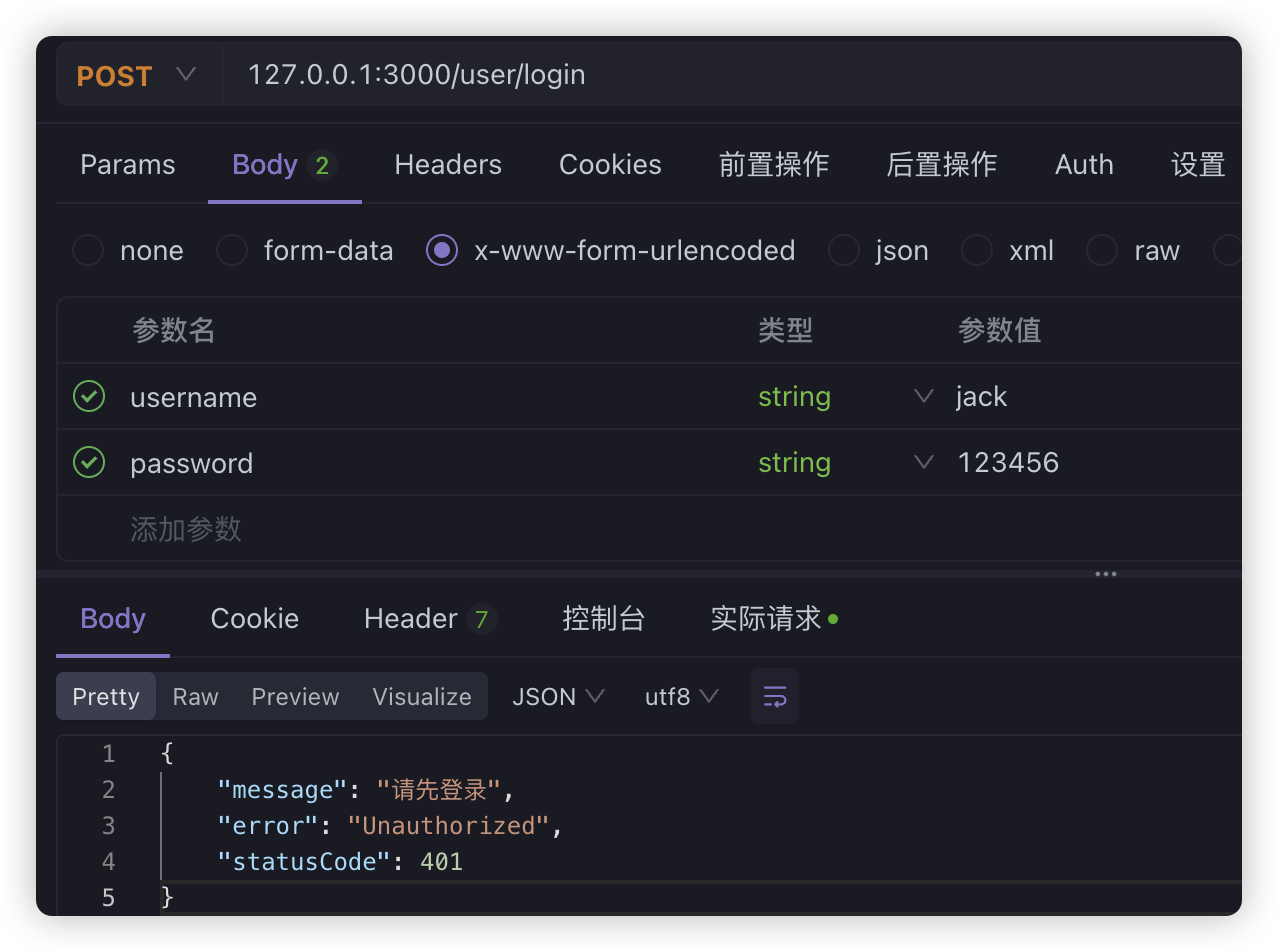The image size is (1278, 952).
Task: Uncheck the password parameter checkbox
Action: [89, 463]
